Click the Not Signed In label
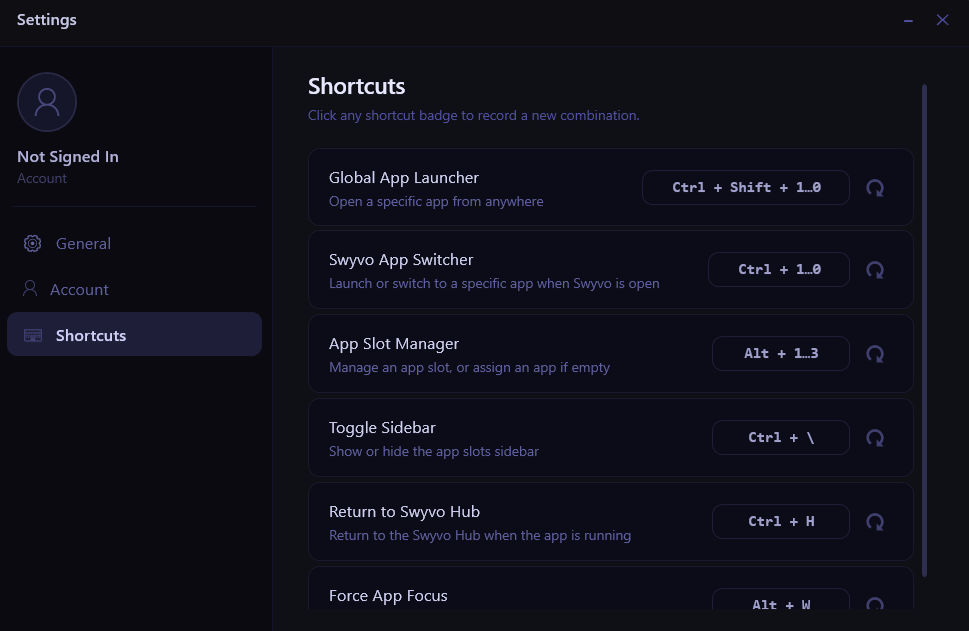This screenshot has height=631, width=969. (68, 157)
